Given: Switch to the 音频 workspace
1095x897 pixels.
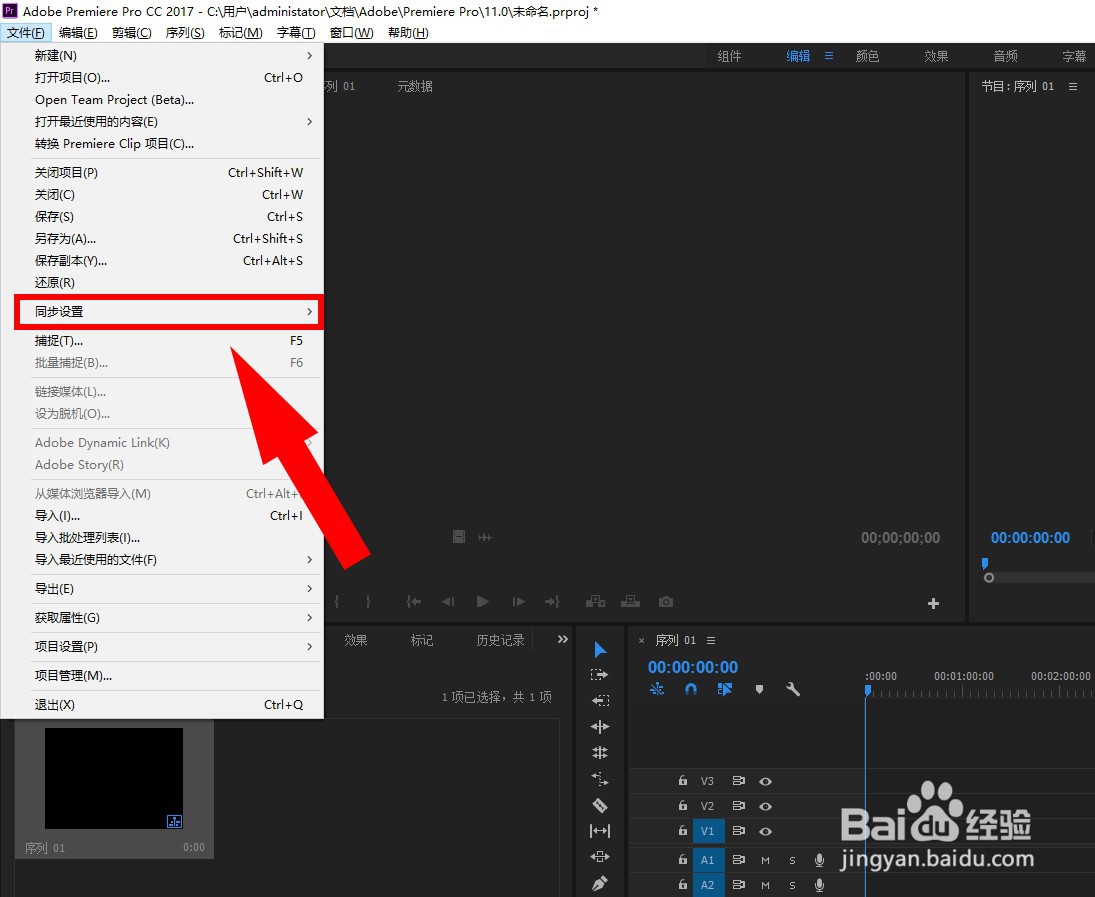Looking at the screenshot, I should click(x=1006, y=56).
